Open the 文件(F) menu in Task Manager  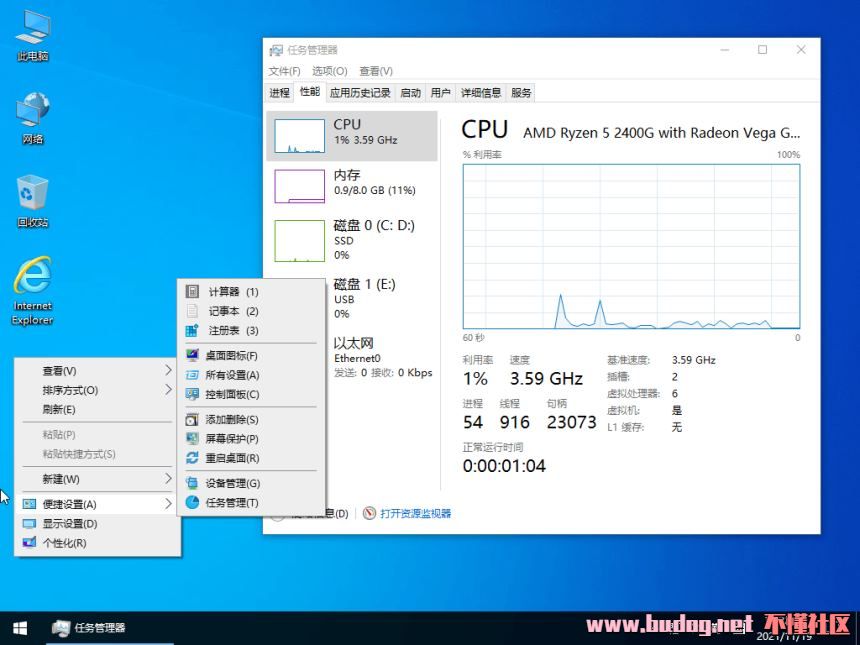pos(283,70)
